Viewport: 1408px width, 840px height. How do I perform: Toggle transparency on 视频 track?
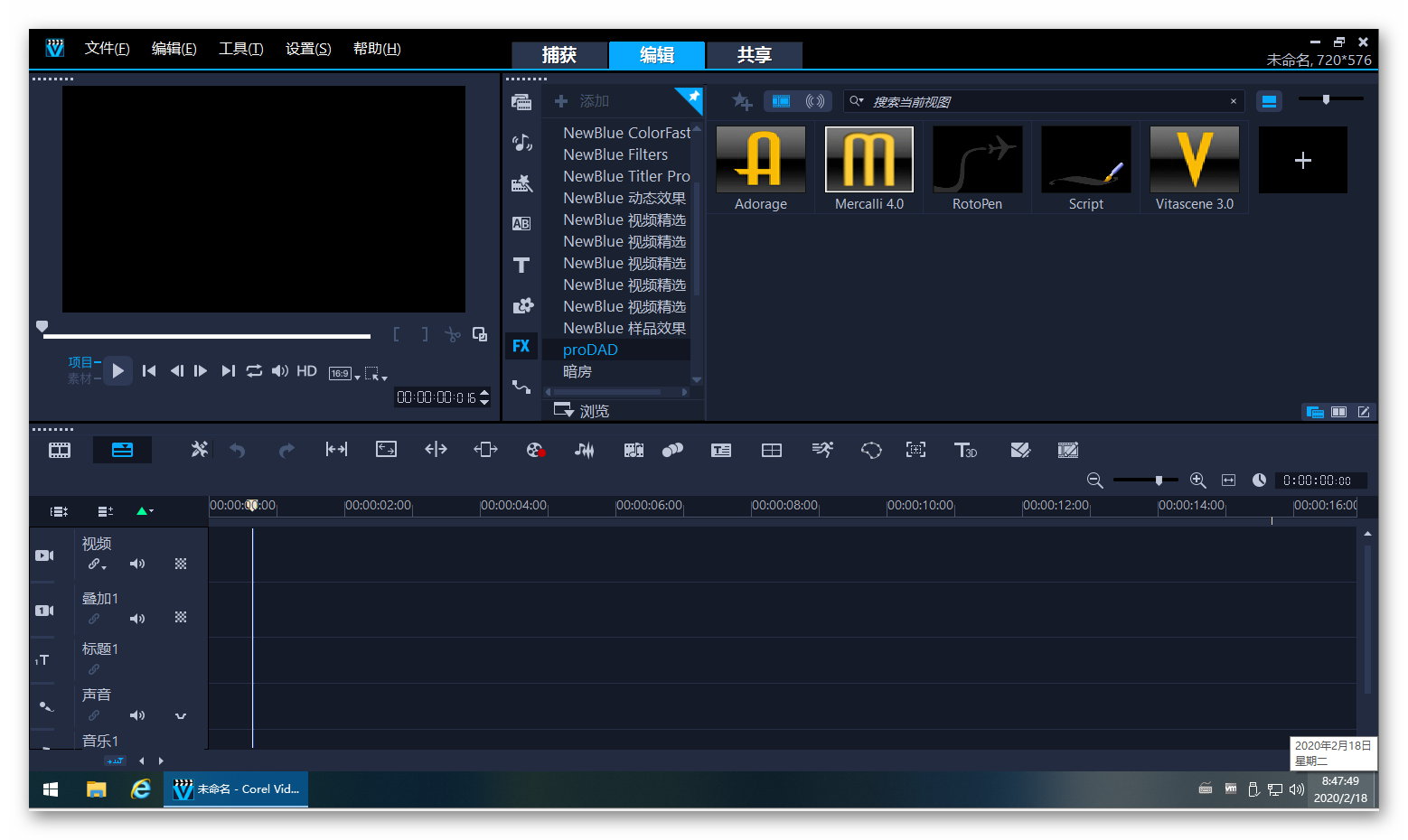pyautogui.click(x=181, y=564)
